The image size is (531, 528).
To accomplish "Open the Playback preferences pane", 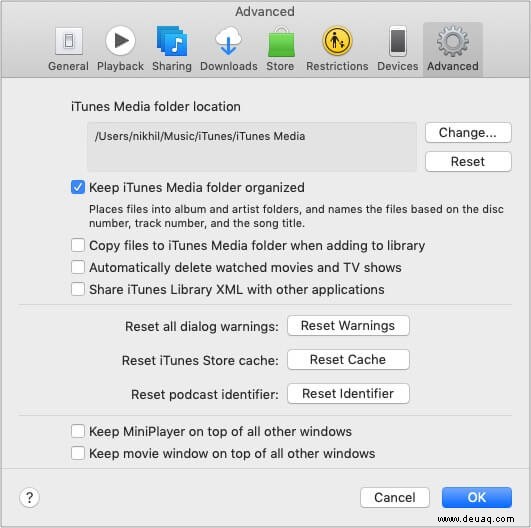I will pos(120,49).
